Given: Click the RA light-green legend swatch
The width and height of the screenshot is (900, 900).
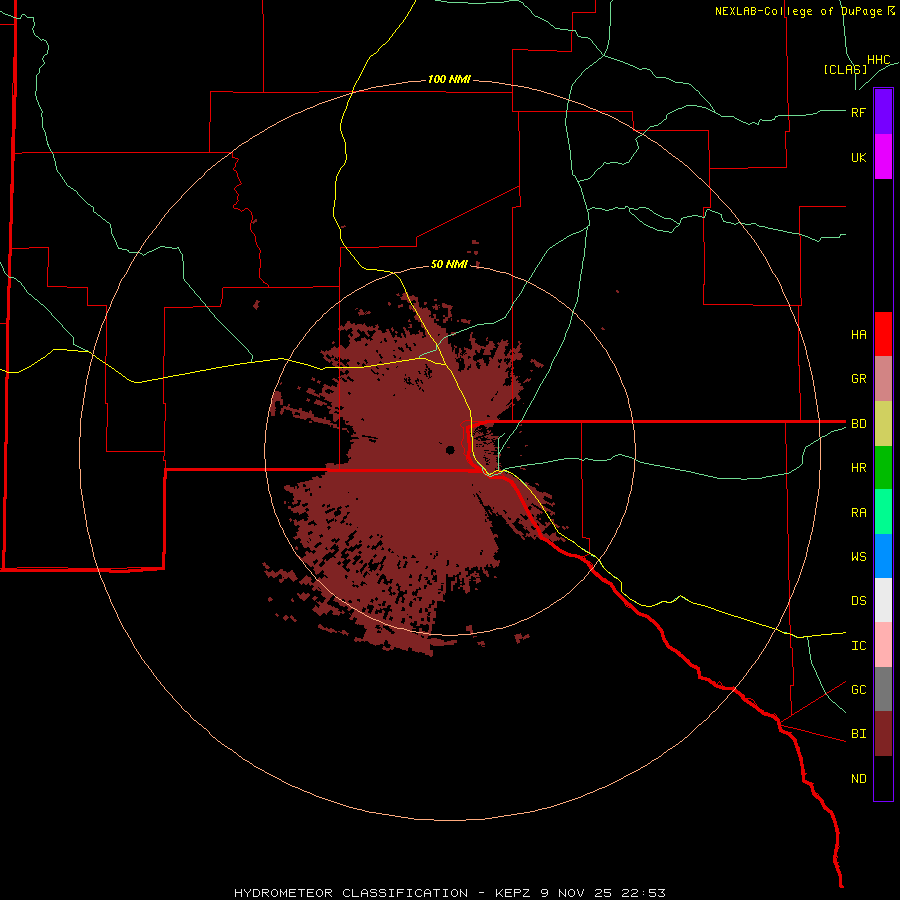Looking at the screenshot, I should tap(883, 512).
